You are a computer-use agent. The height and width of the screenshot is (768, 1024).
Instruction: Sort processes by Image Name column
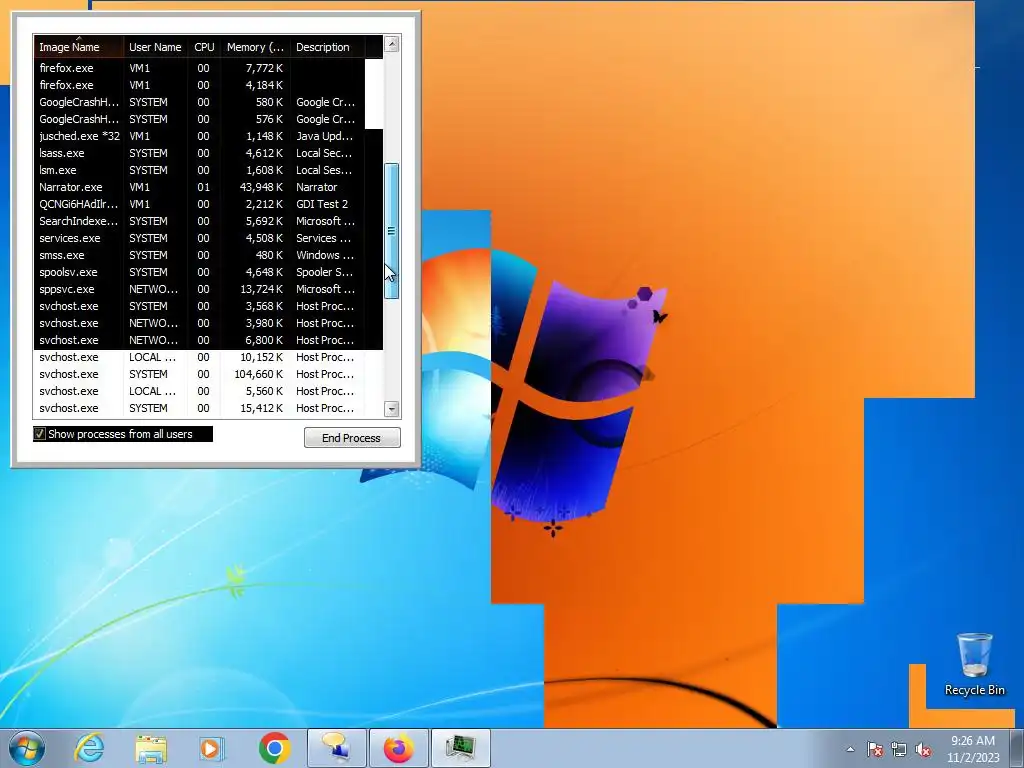[x=78, y=47]
